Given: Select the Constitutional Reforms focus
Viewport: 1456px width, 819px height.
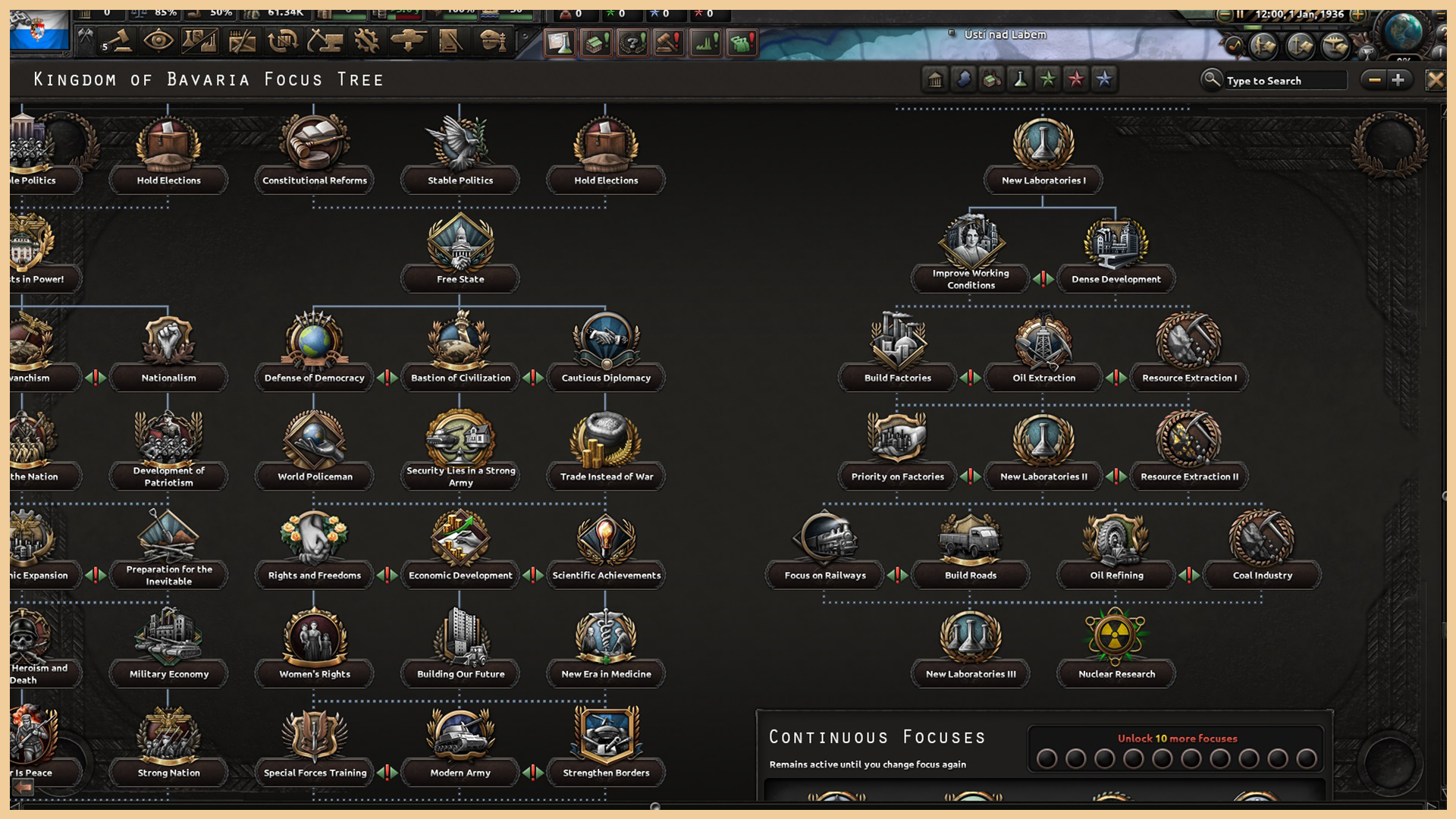Looking at the screenshot, I should pyautogui.click(x=315, y=155).
